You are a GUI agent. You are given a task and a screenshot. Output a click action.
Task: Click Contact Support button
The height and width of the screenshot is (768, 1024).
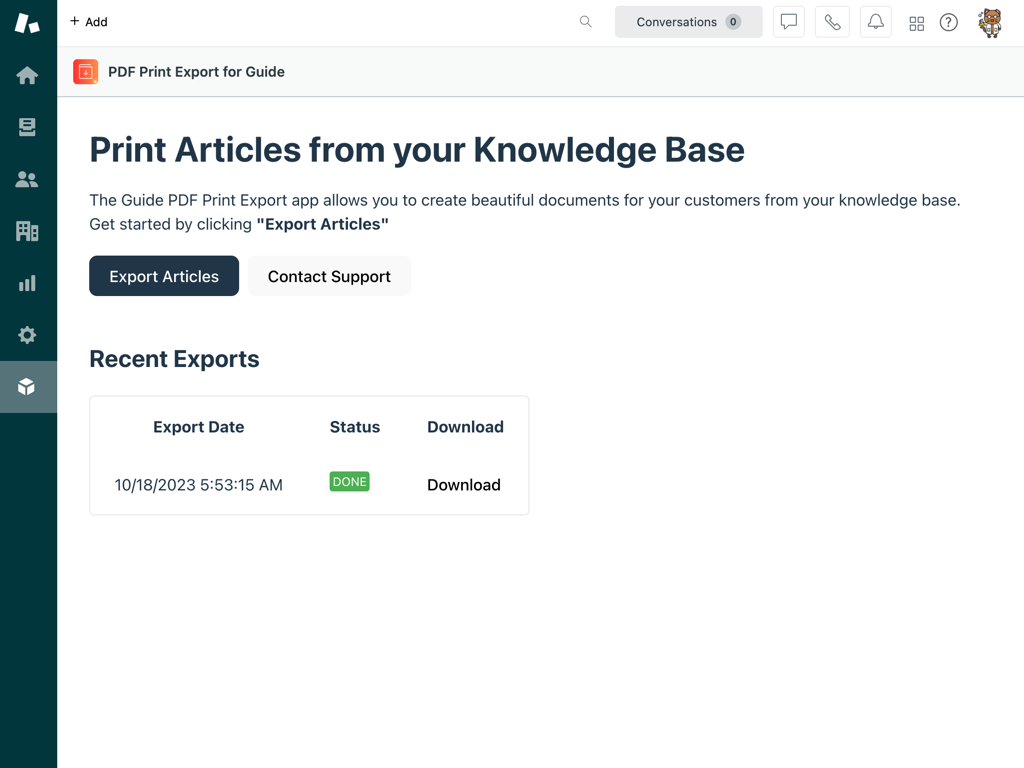(x=329, y=276)
